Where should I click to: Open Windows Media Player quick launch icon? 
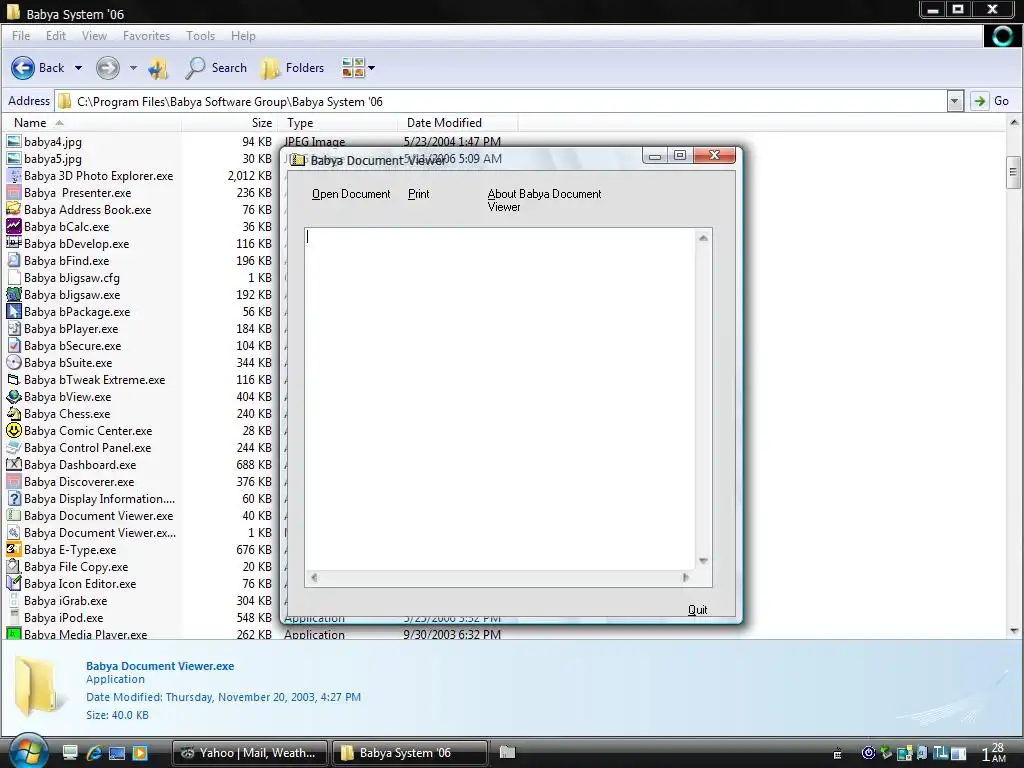click(140, 753)
